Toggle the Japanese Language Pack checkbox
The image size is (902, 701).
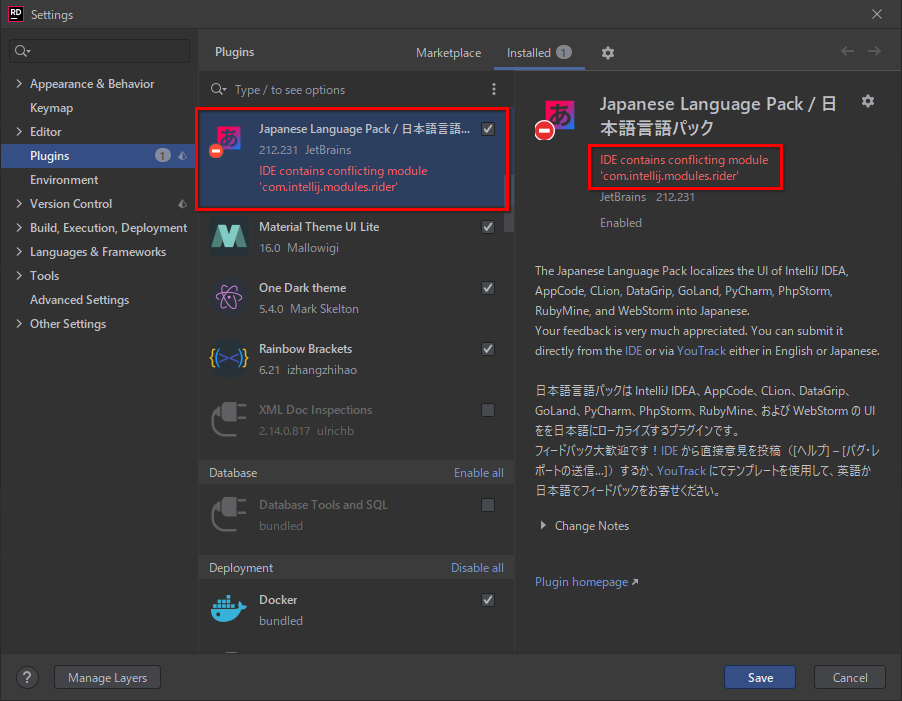488,129
